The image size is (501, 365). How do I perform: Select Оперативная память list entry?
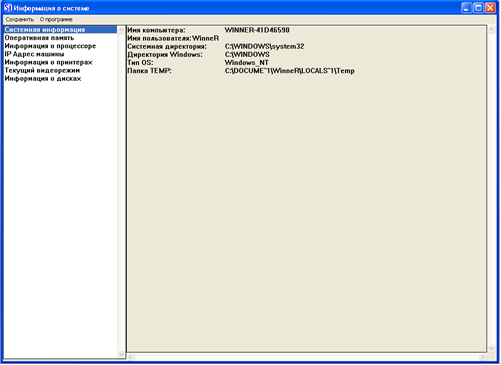(x=39, y=38)
